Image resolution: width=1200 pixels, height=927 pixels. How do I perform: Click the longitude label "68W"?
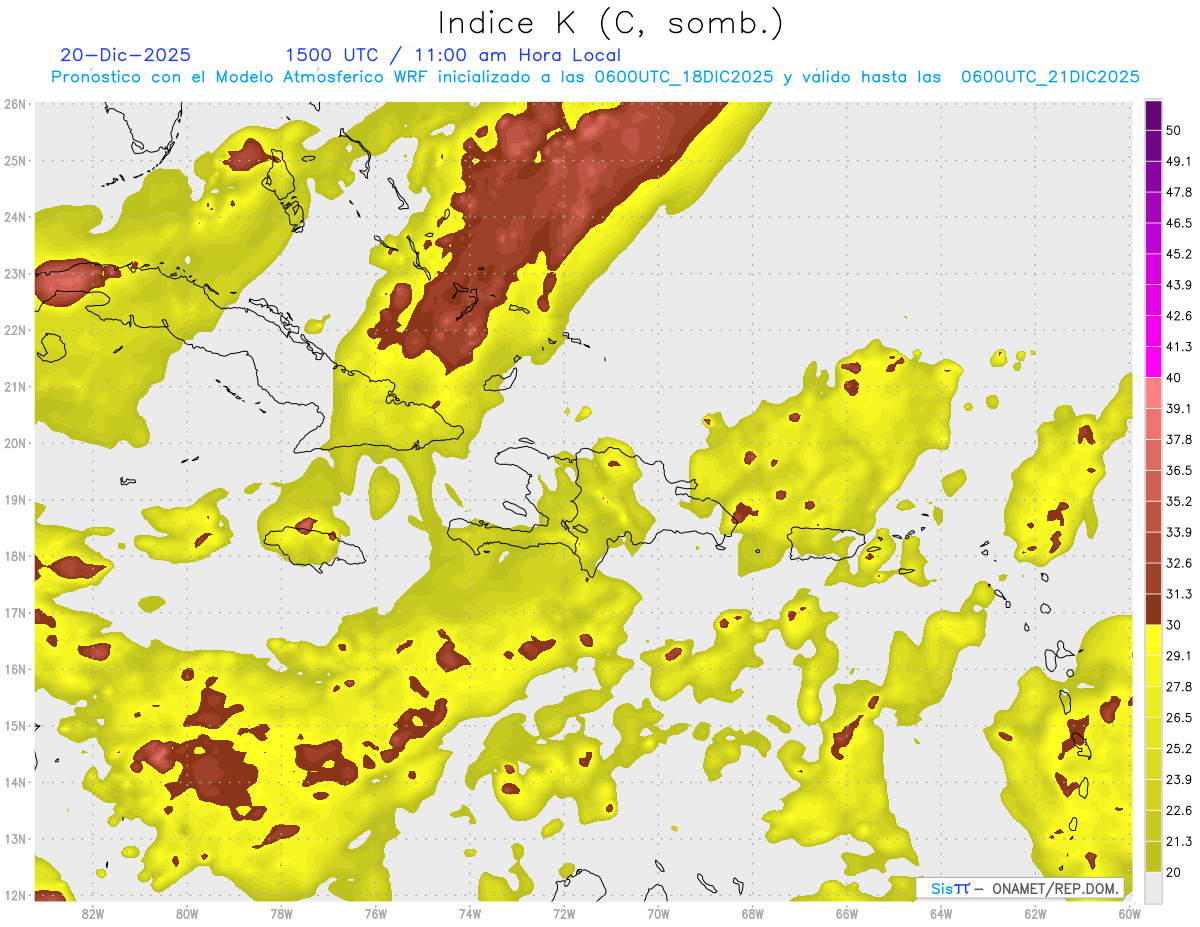point(753,914)
